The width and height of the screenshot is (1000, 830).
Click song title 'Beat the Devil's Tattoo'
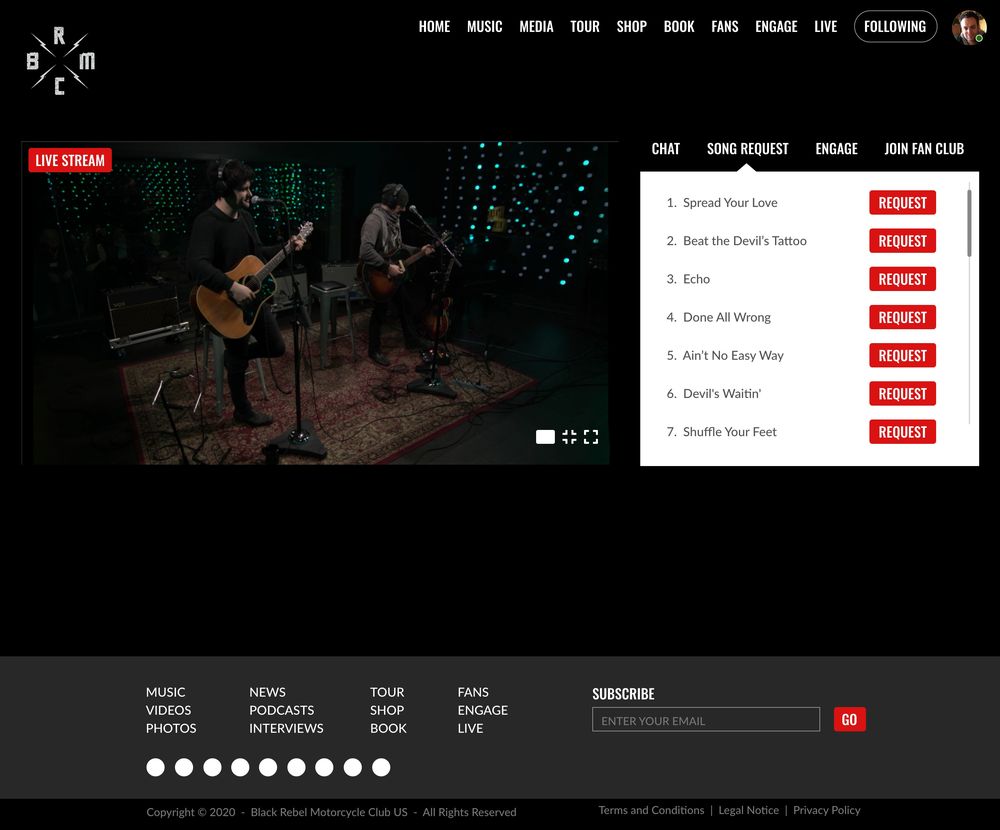pyautogui.click(x=745, y=241)
